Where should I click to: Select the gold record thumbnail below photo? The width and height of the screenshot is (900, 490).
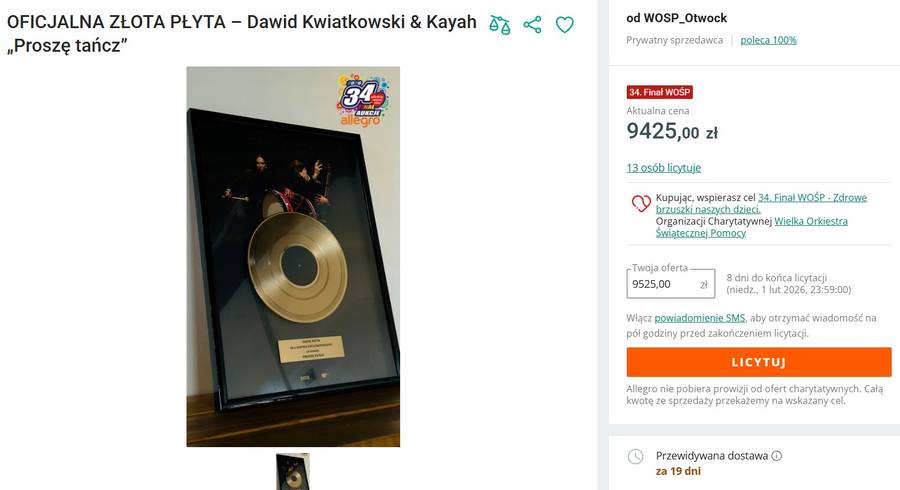[293, 471]
